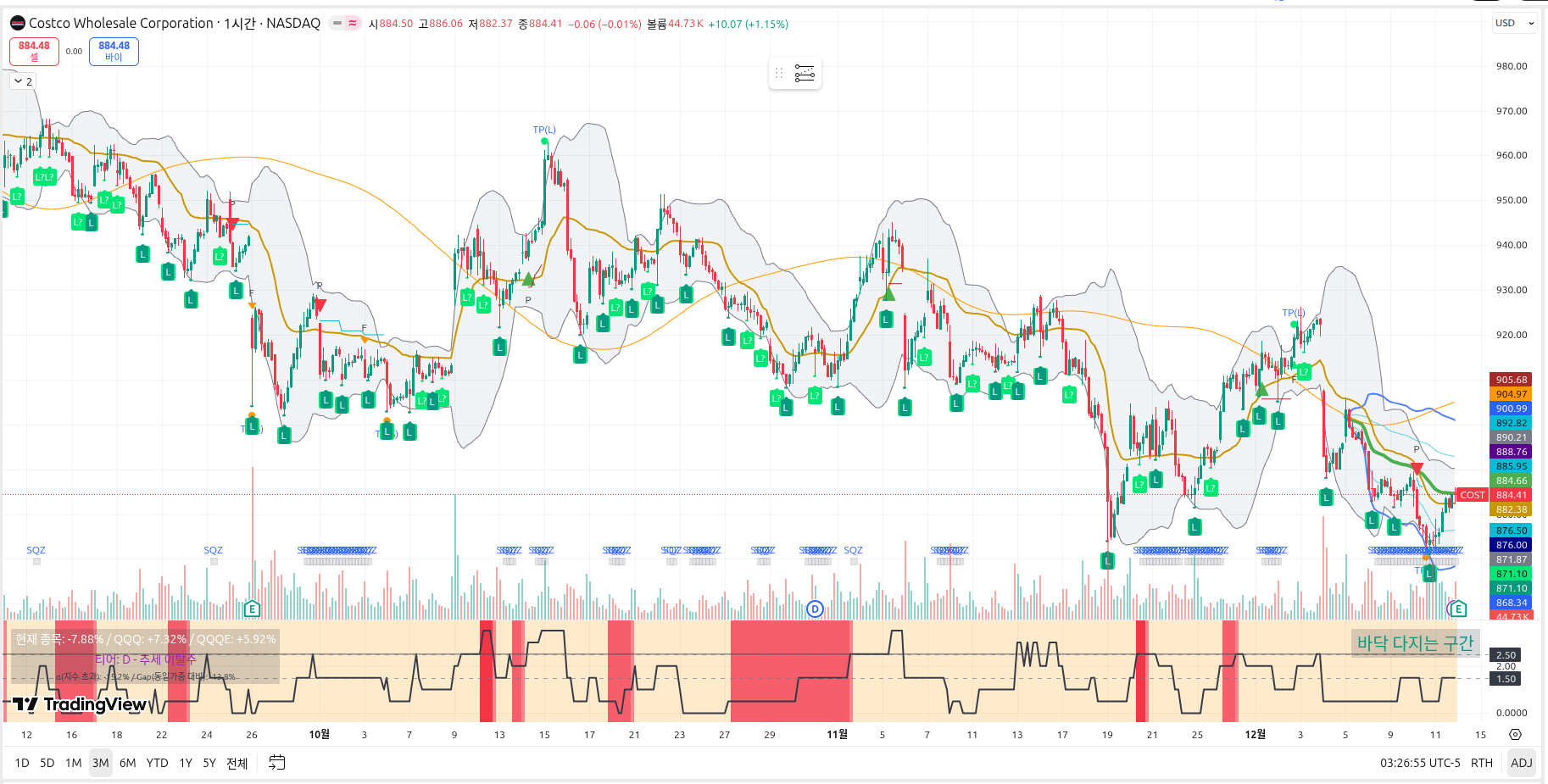Click the TP(L) label near December 3
The height and width of the screenshot is (784, 1548).
point(1293,313)
